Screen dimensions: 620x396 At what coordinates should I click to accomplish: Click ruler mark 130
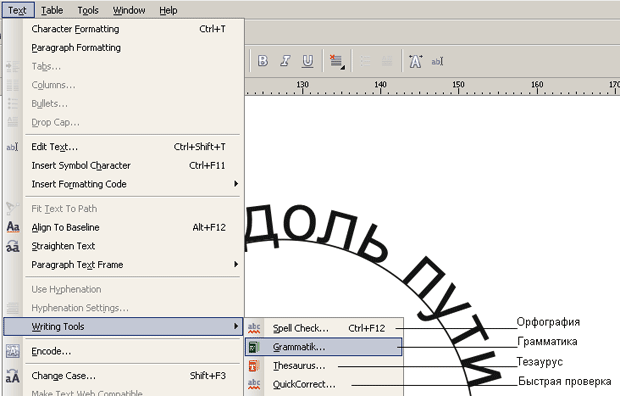[302, 85]
